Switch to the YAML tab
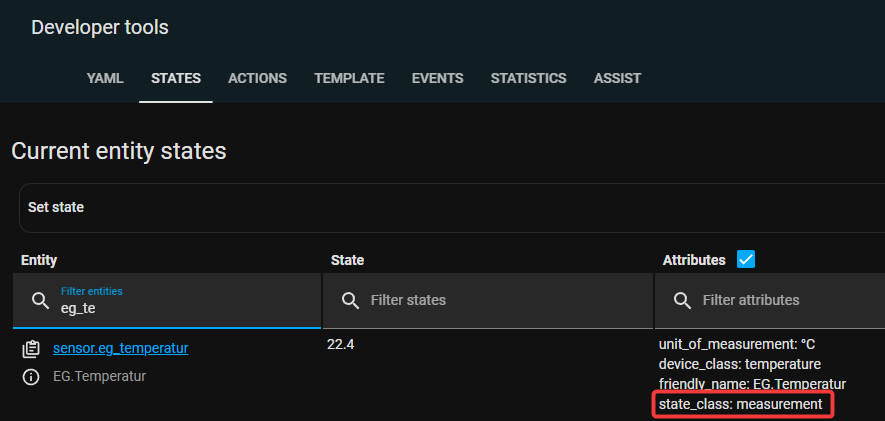The height and width of the screenshot is (421, 885). (x=105, y=78)
